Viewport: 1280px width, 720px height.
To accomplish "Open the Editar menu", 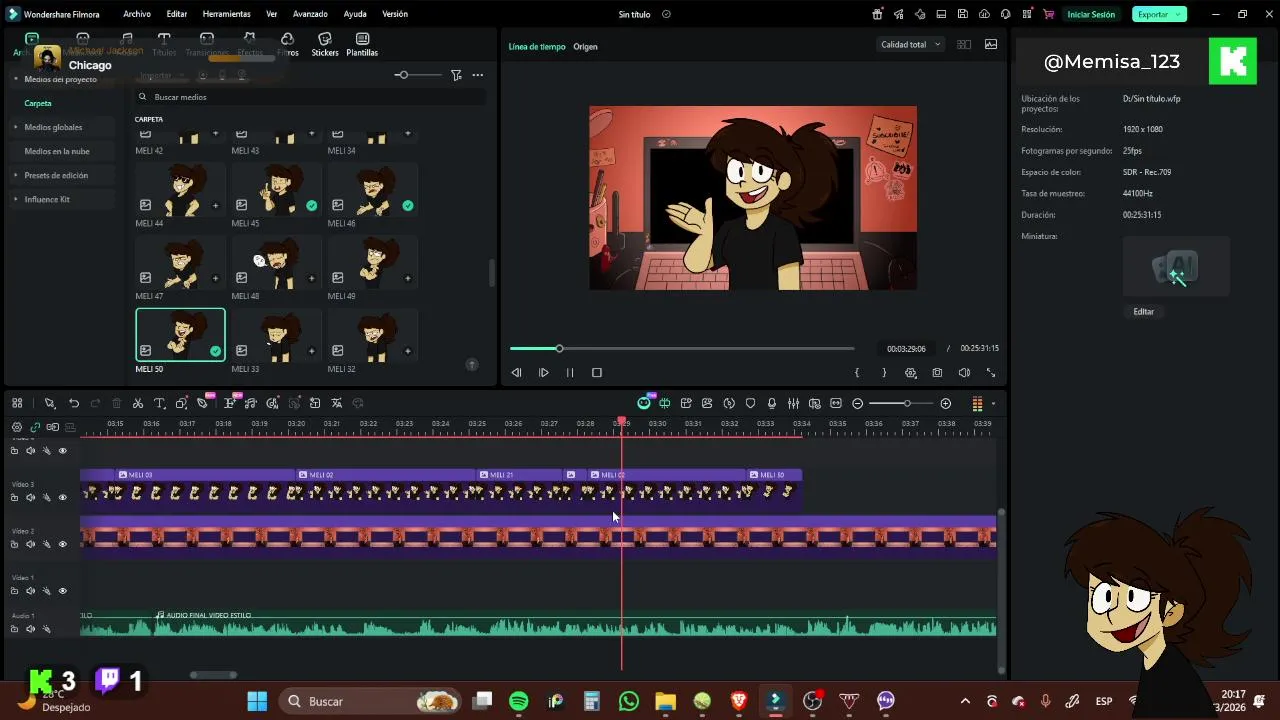I will pos(177,14).
